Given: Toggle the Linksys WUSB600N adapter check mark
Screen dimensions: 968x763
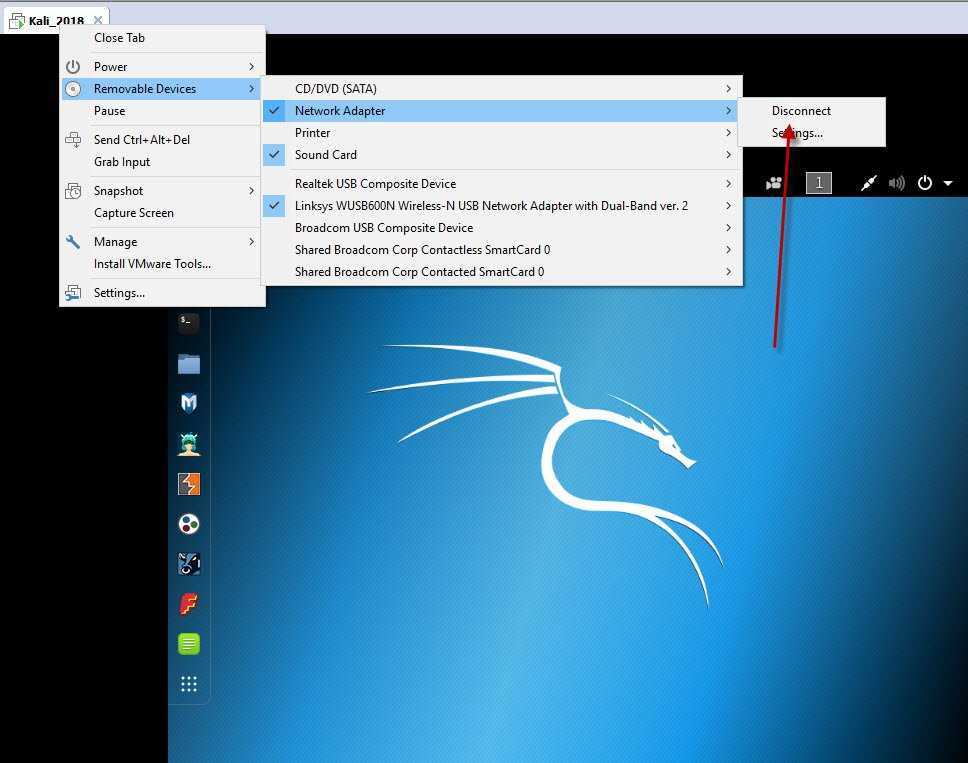Looking at the screenshot, I should coord(274,206).
